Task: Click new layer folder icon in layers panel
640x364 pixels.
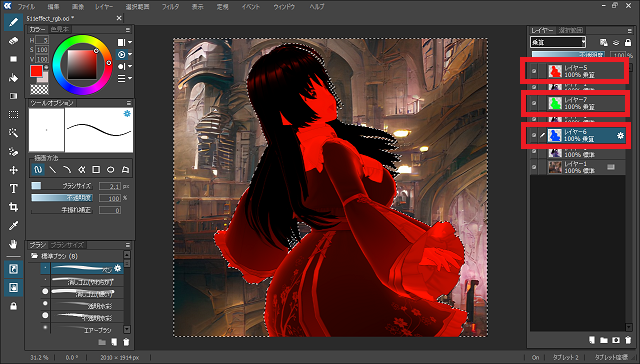Action: (x=604, y=340)
